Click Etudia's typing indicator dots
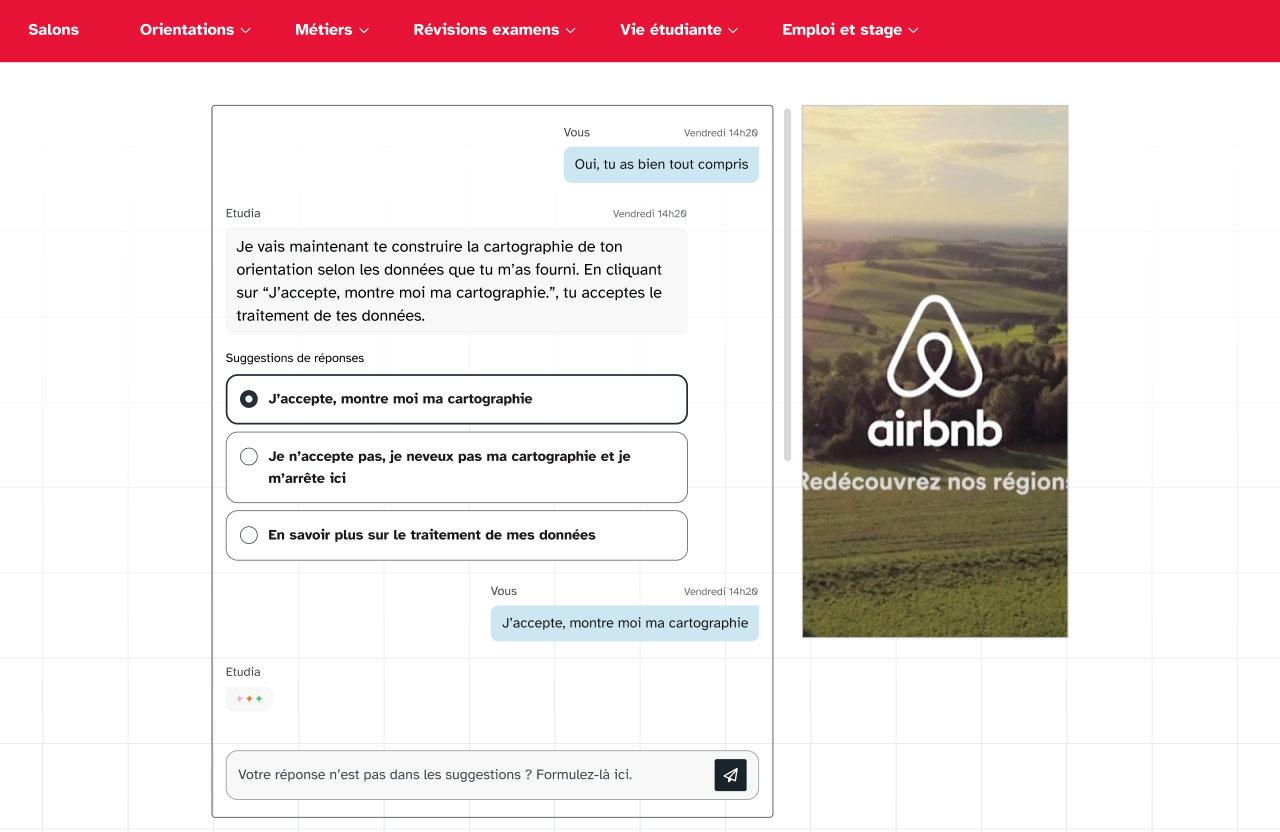The height and width of the screenshot is (832, 1280). [x=249, y=698]
